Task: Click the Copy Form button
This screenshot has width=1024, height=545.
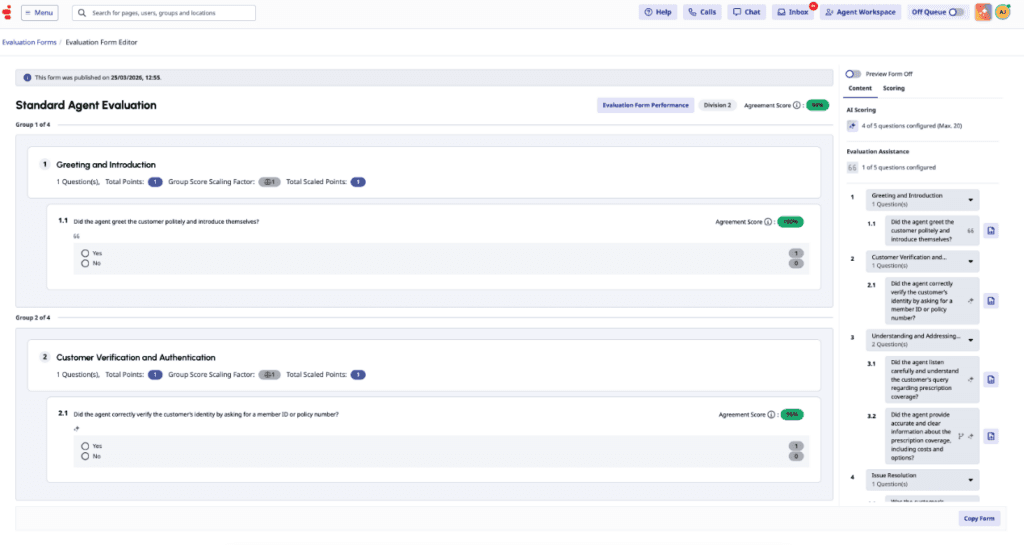Action: click(978, 518)
